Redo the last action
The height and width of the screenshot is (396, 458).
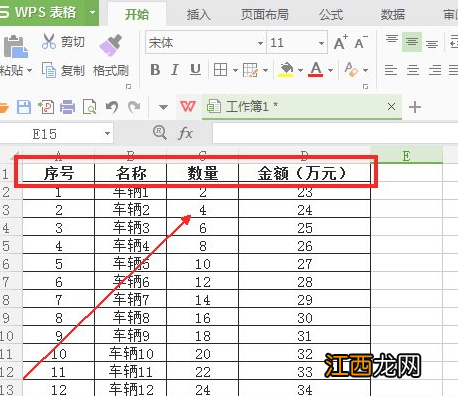pos(134,107)
